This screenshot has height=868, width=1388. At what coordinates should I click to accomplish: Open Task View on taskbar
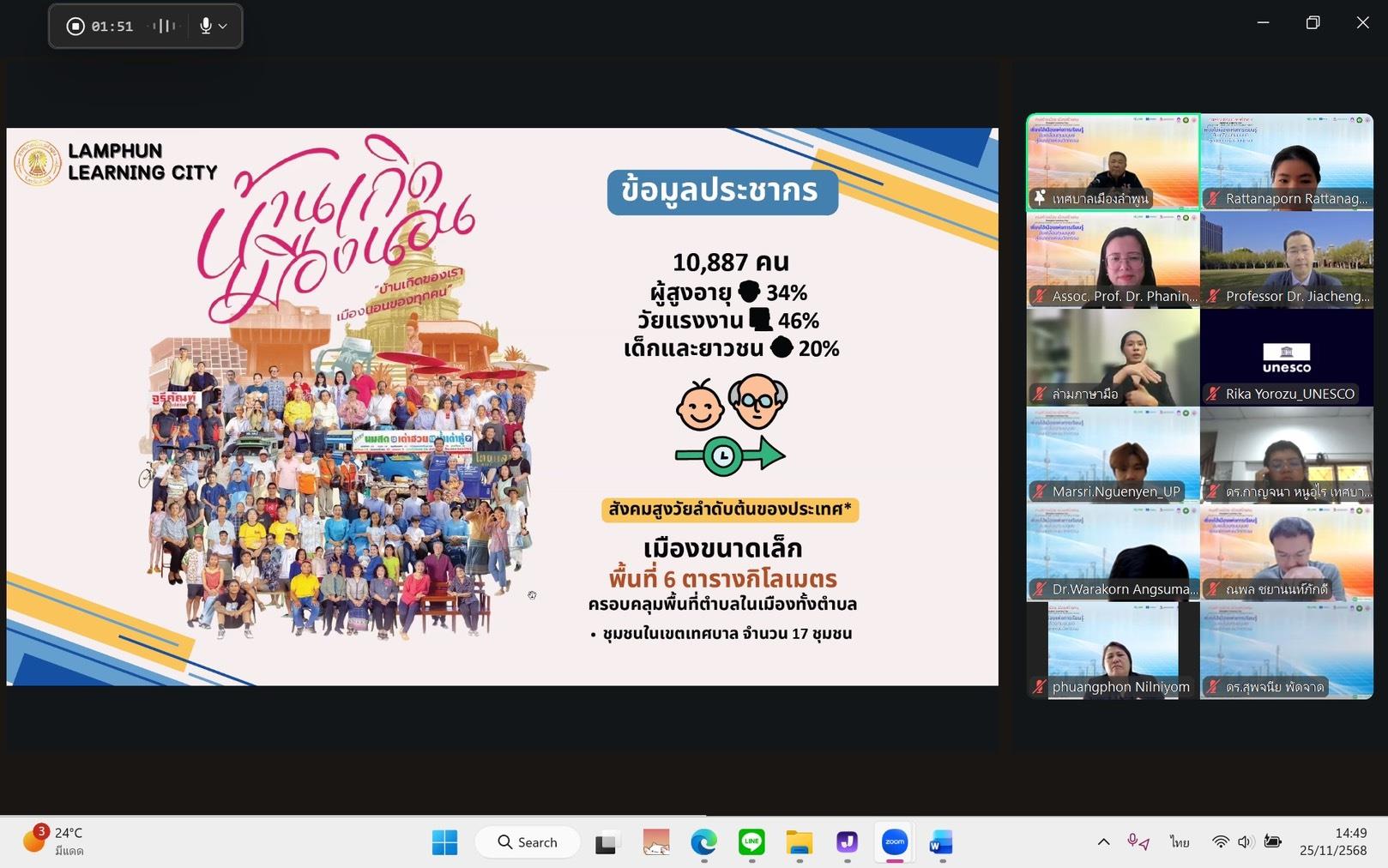click(606, 842)
